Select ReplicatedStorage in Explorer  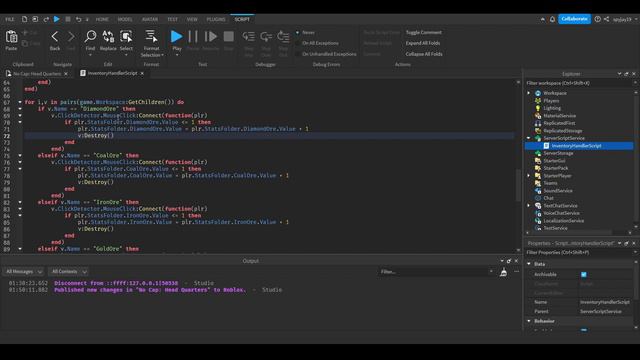tap(562, 131)
